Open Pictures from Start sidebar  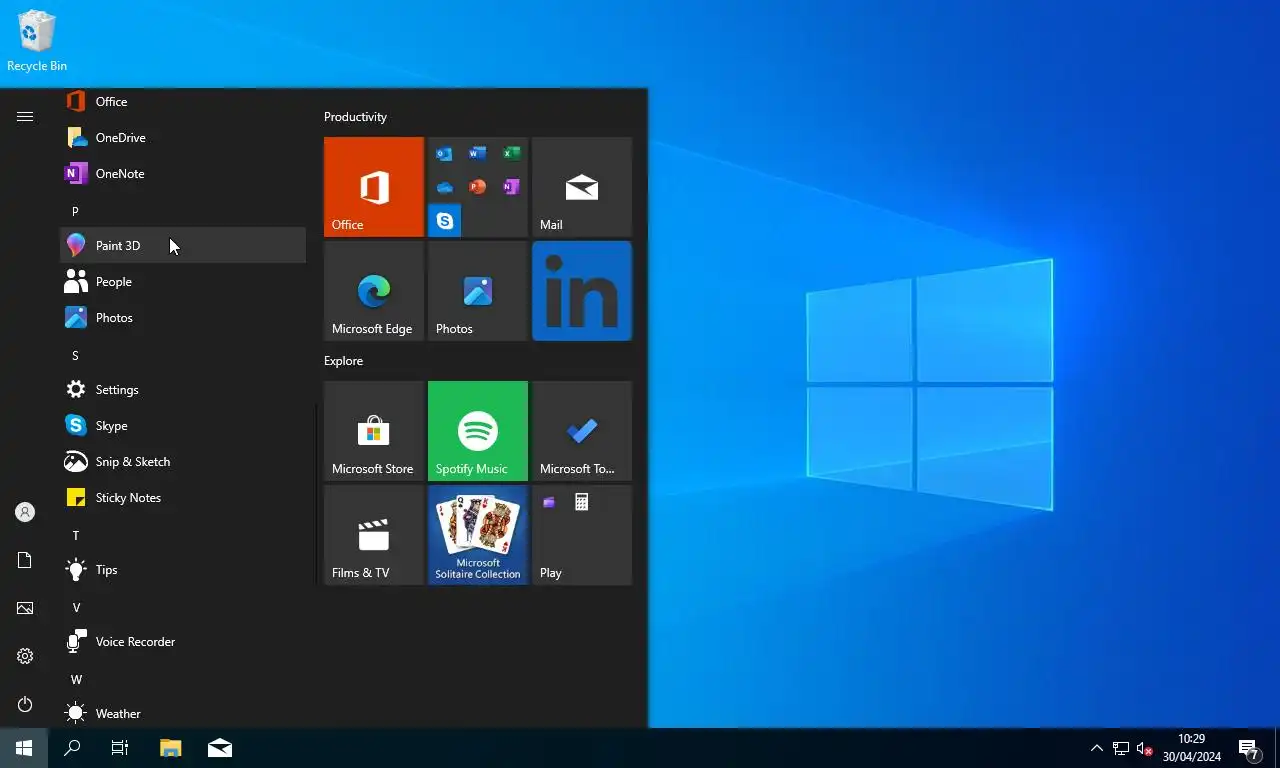click(x=25, y=608)
